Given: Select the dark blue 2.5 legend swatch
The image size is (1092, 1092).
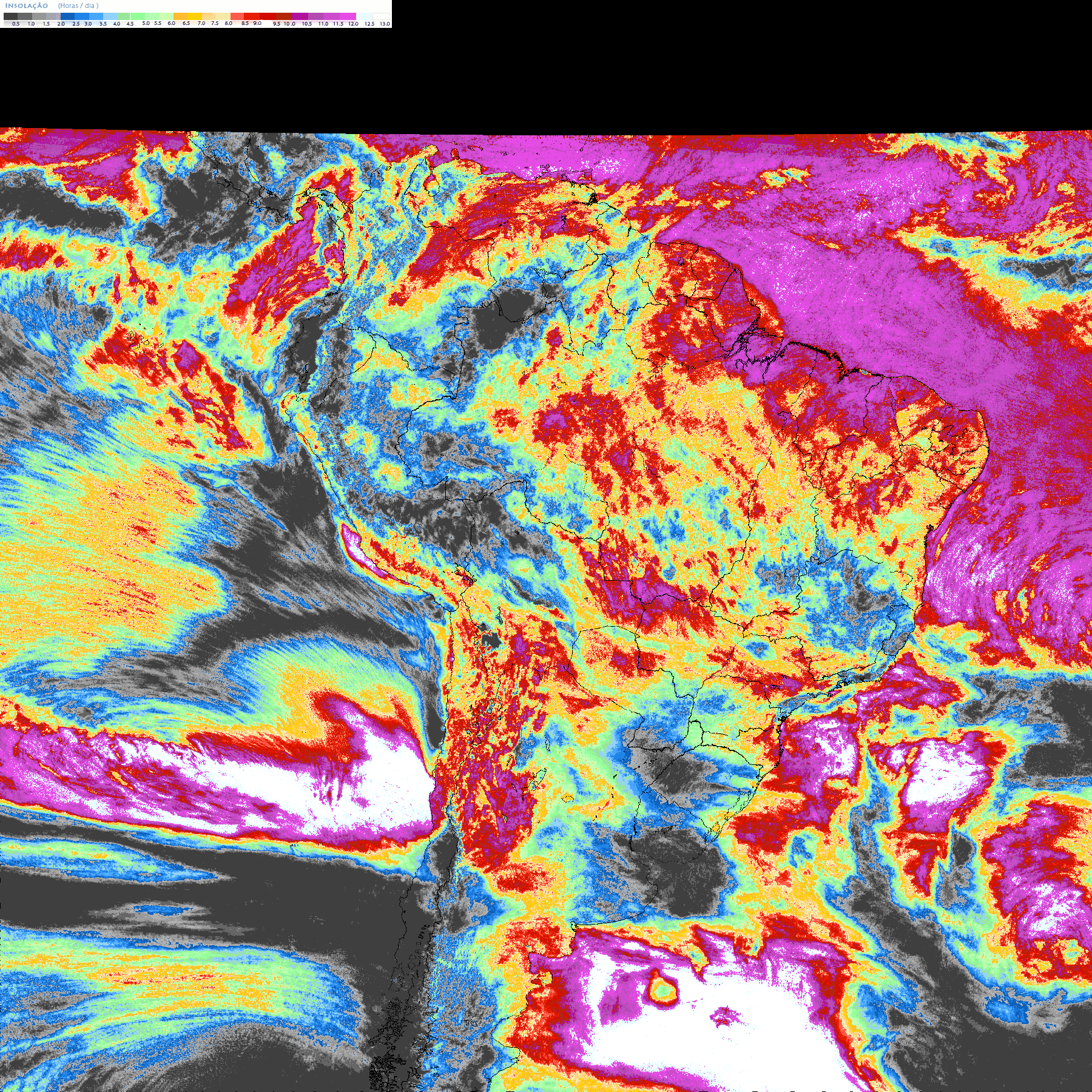Looking at the screenshot, I should (x=67, y=16).
